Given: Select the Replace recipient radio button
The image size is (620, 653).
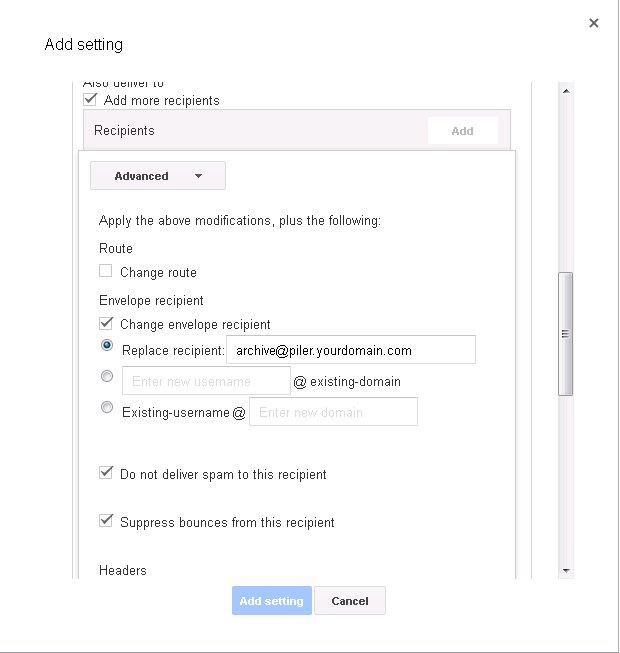Looking at the screenshot, I should (x=107, y=346).
